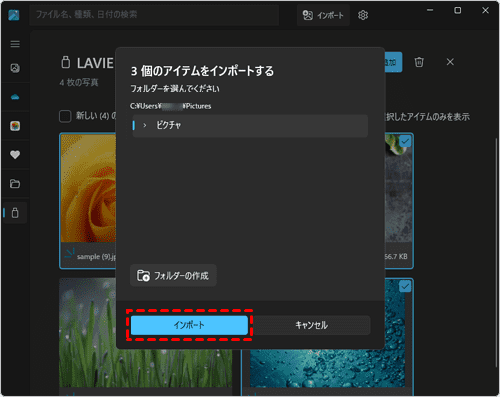Viewport: 500px width, 397px height.
Task: Click the blue インポート confirm button
Action: [189, 325]
